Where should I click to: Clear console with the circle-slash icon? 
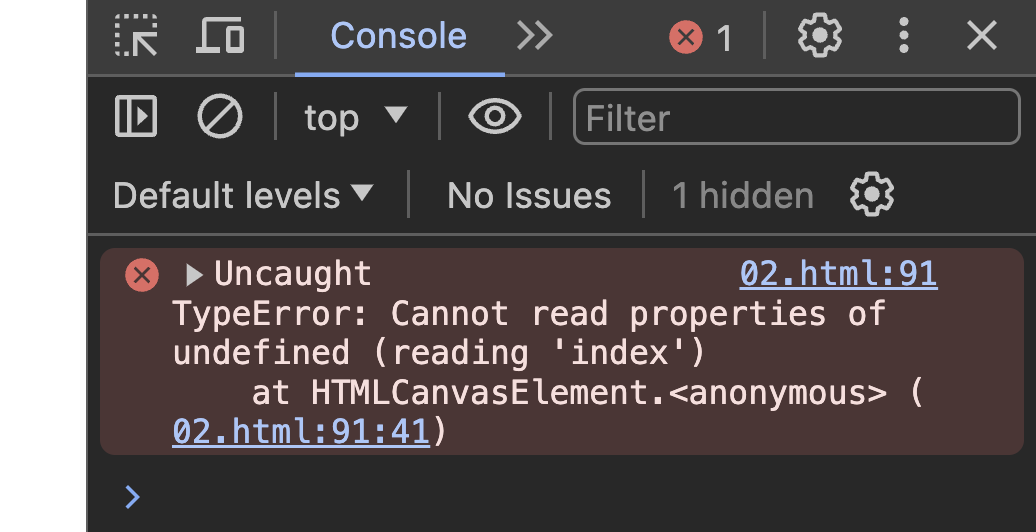[220, 116]
